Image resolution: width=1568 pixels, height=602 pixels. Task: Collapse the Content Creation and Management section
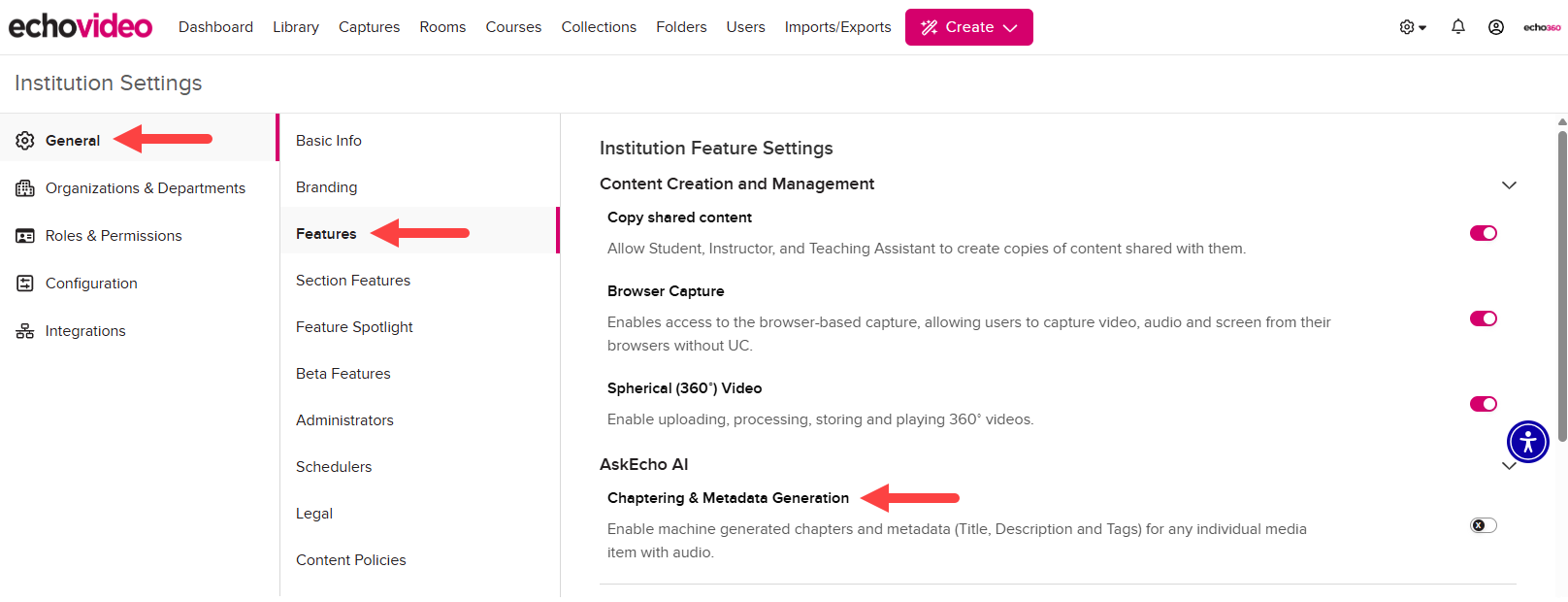1509,184
